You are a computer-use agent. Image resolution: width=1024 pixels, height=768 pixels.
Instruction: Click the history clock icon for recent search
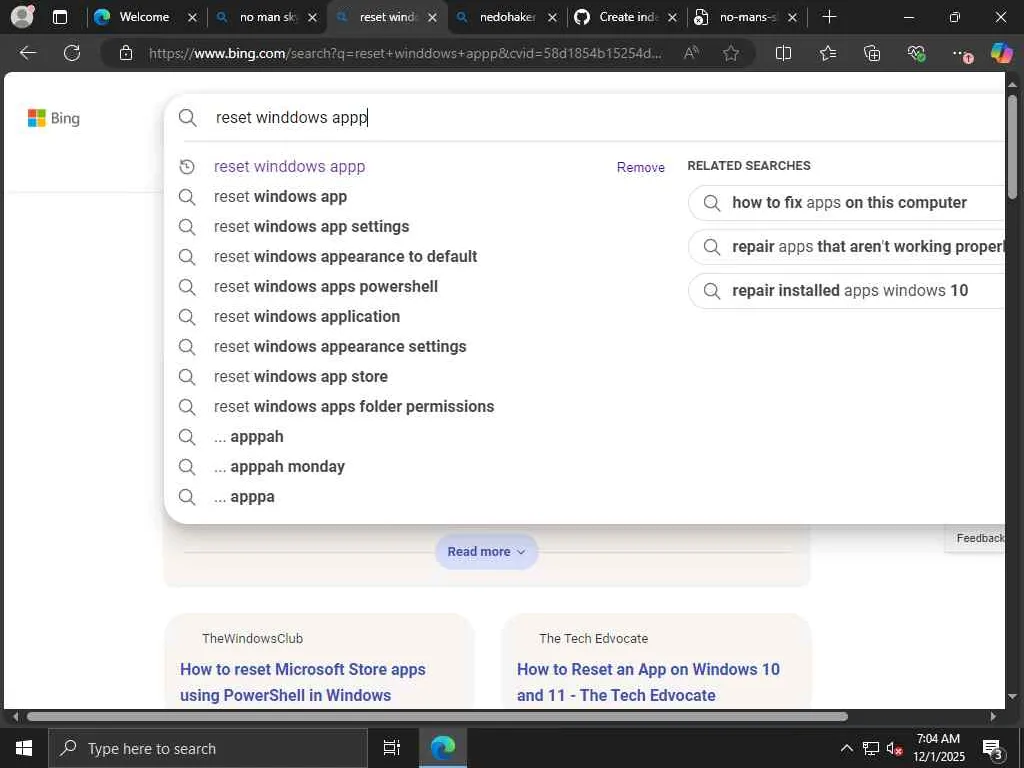[187, 167]
